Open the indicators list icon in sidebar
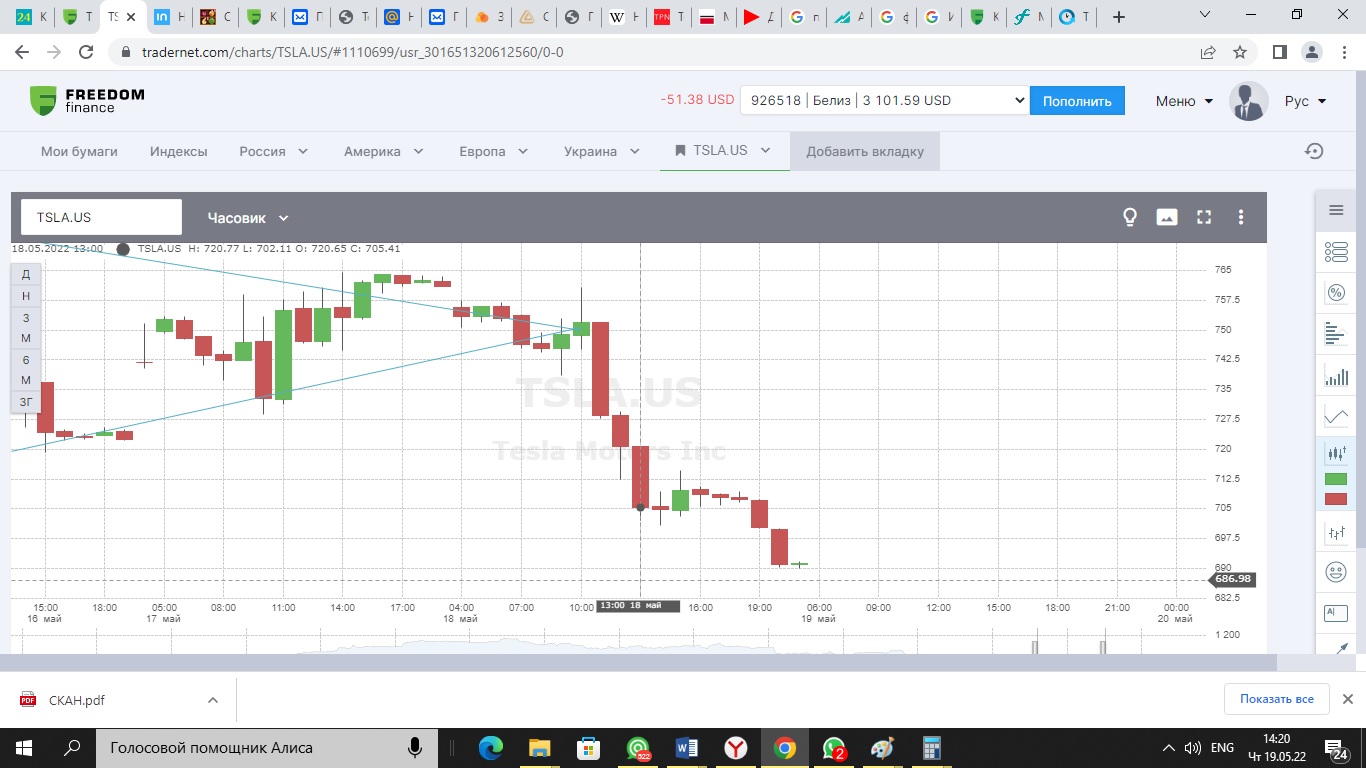 click(1336, 252)
